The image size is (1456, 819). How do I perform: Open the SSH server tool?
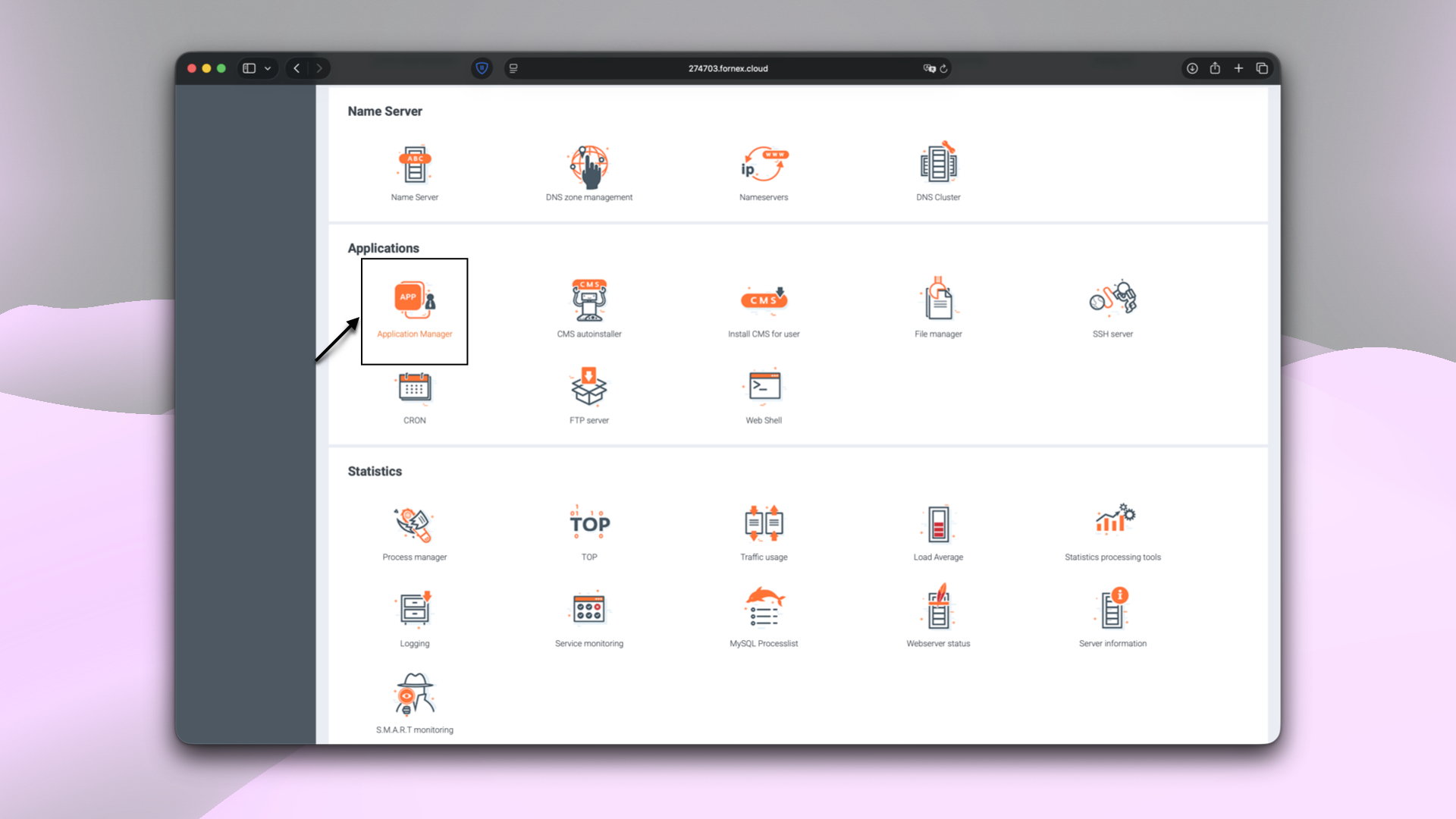(1112, 307)
